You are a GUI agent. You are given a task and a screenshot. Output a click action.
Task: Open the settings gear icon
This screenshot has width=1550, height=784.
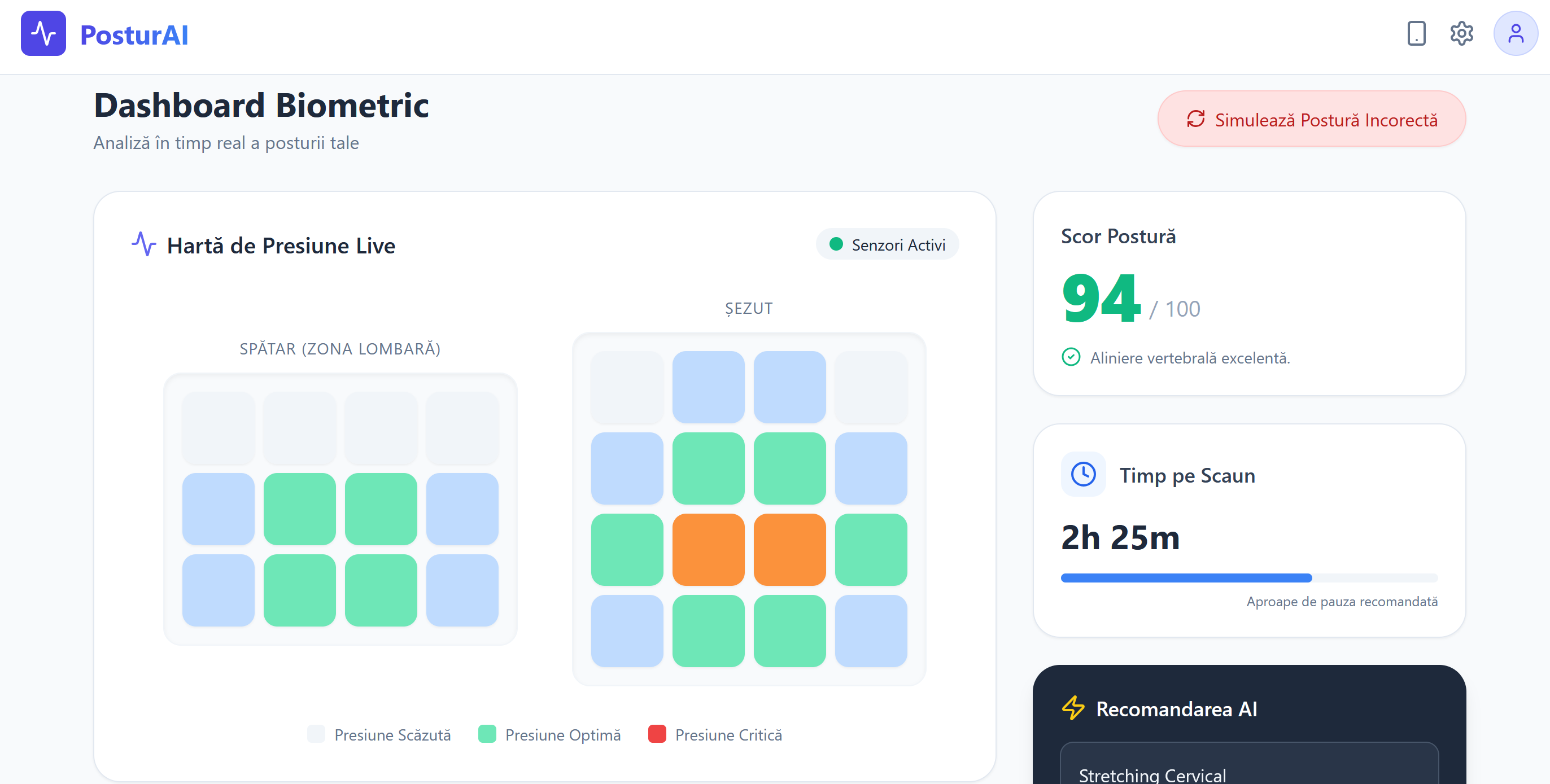pos(1461,34)
